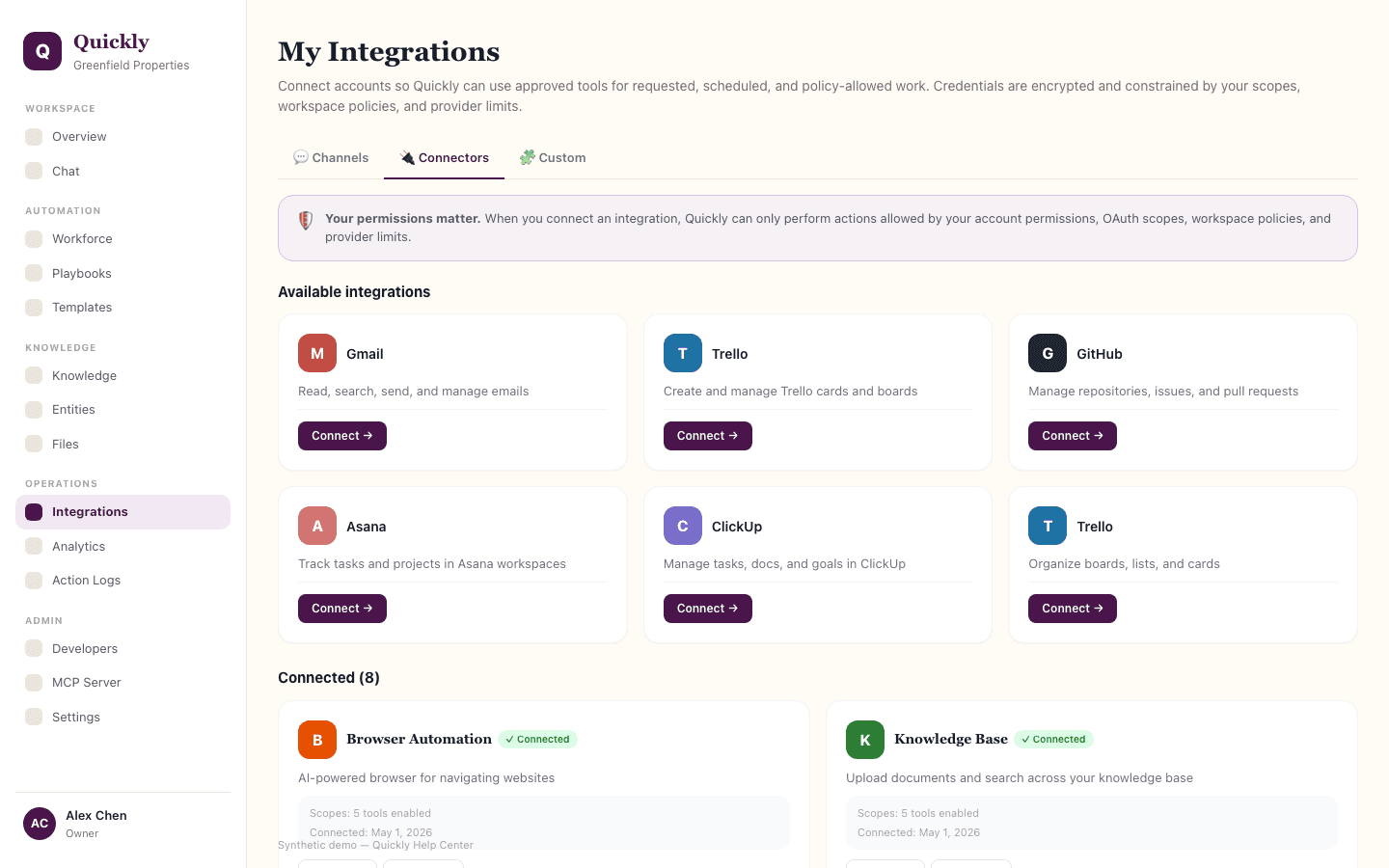Open Analytics in the sidebar
1389x868 pixels.
(x=123, y=546)
